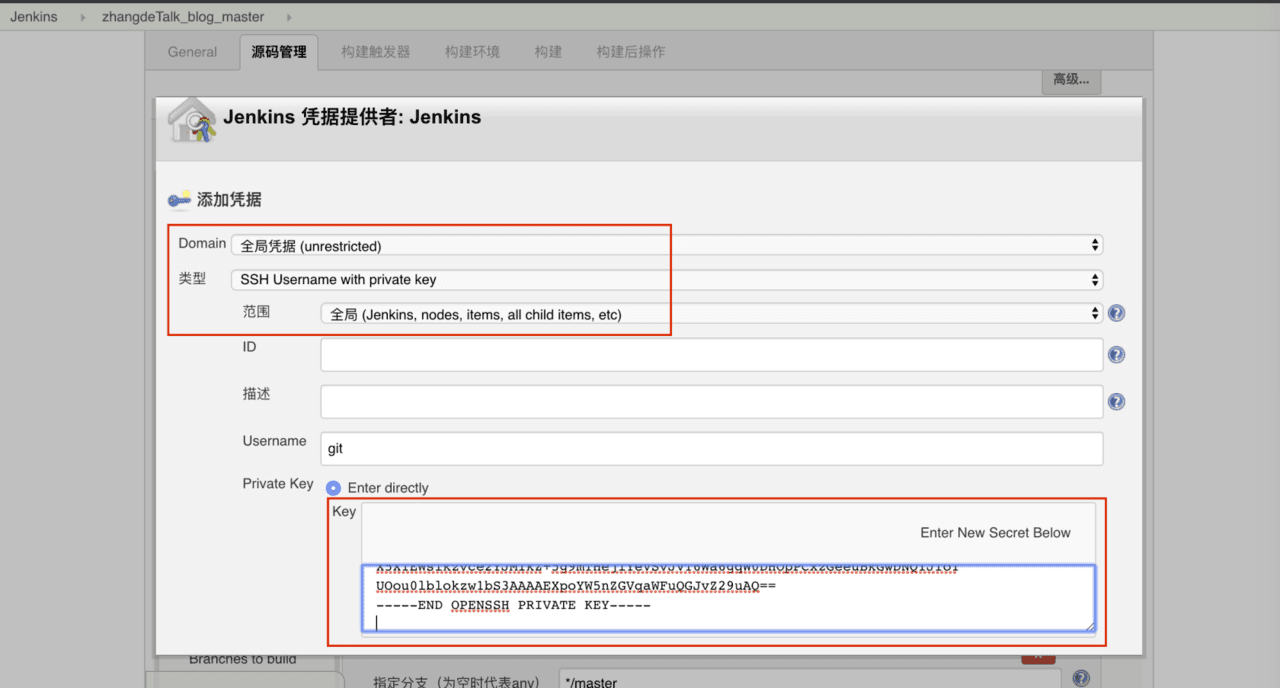
Task: Switch to the General tab
Action: (x=192, y=52)
